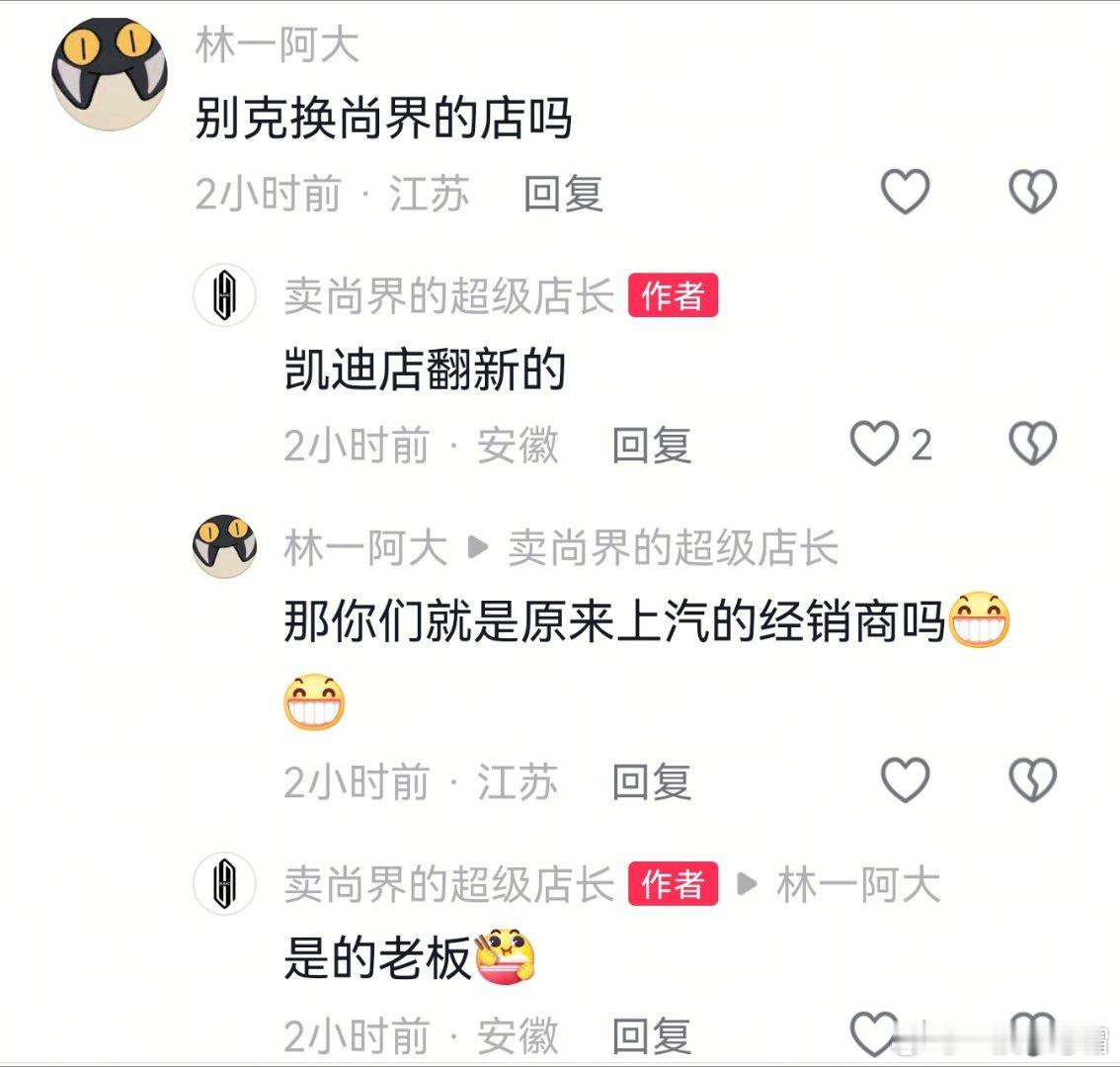Open replied-to name 林一阿大 after the 作者 badge
Screen dimensions: 1120x1067
[x=858, y=885]
